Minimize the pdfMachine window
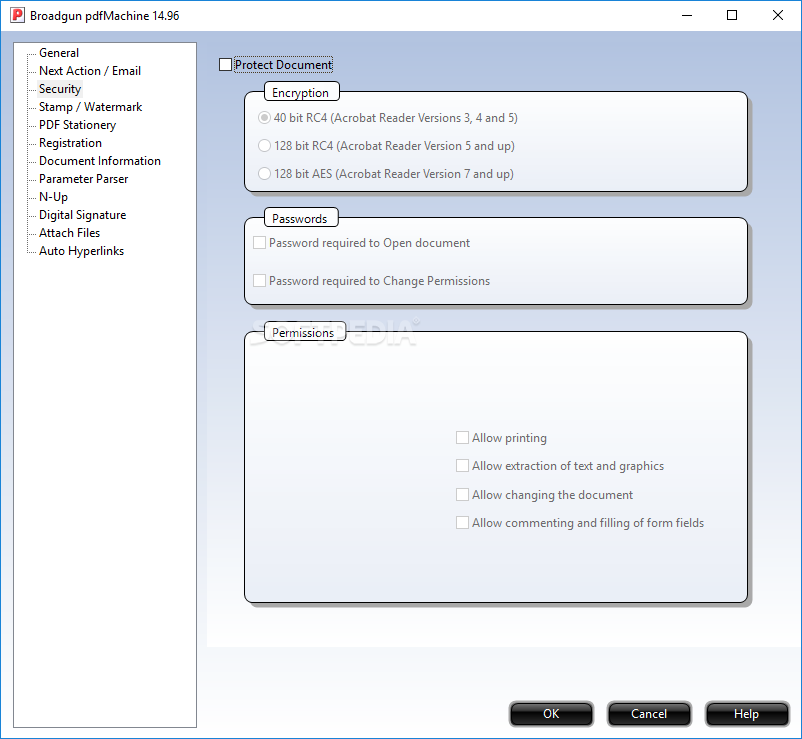Screen dimensions: 802x739 [687, 15]
